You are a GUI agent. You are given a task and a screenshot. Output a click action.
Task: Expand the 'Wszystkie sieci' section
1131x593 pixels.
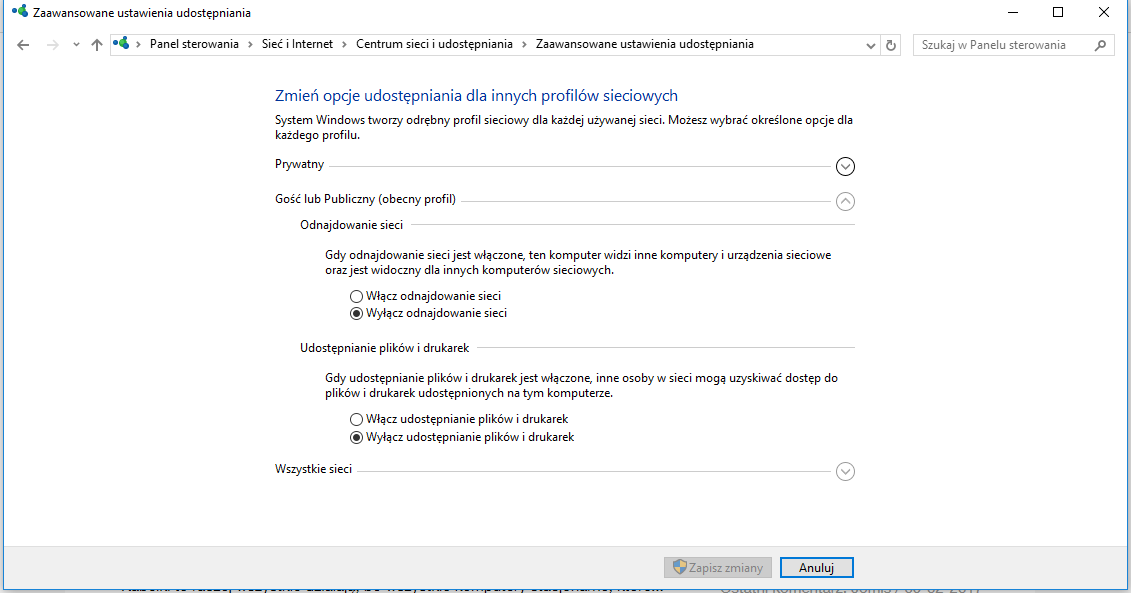click(x=845, y=471)
